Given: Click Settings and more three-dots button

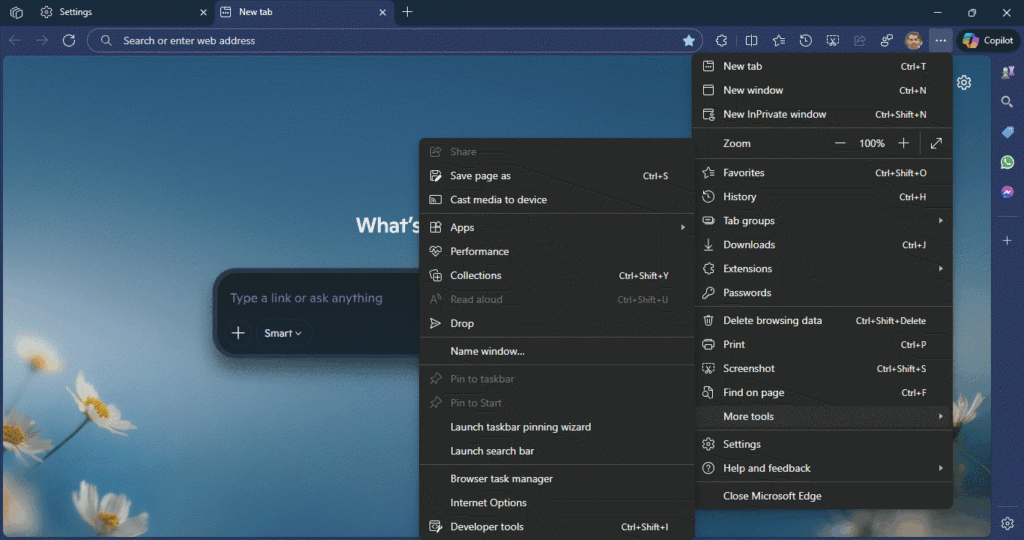Looking at the screenshot, I should click(x=940, y=40).
